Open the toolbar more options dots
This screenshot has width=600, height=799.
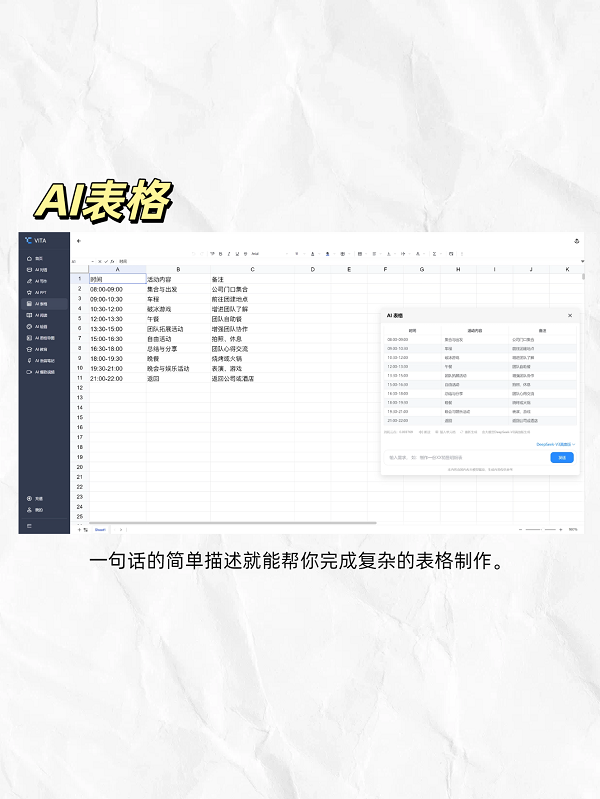pos(462,253)
